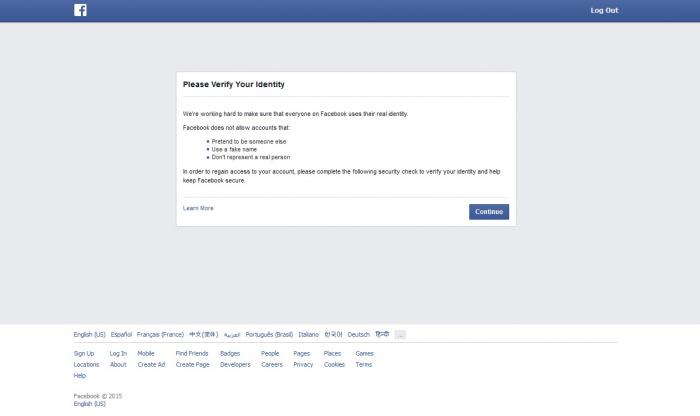Image resolution: width=700 pixels, height=416 pixels.
Task: Open the Find Friends footer link
Action: (192, 353)
